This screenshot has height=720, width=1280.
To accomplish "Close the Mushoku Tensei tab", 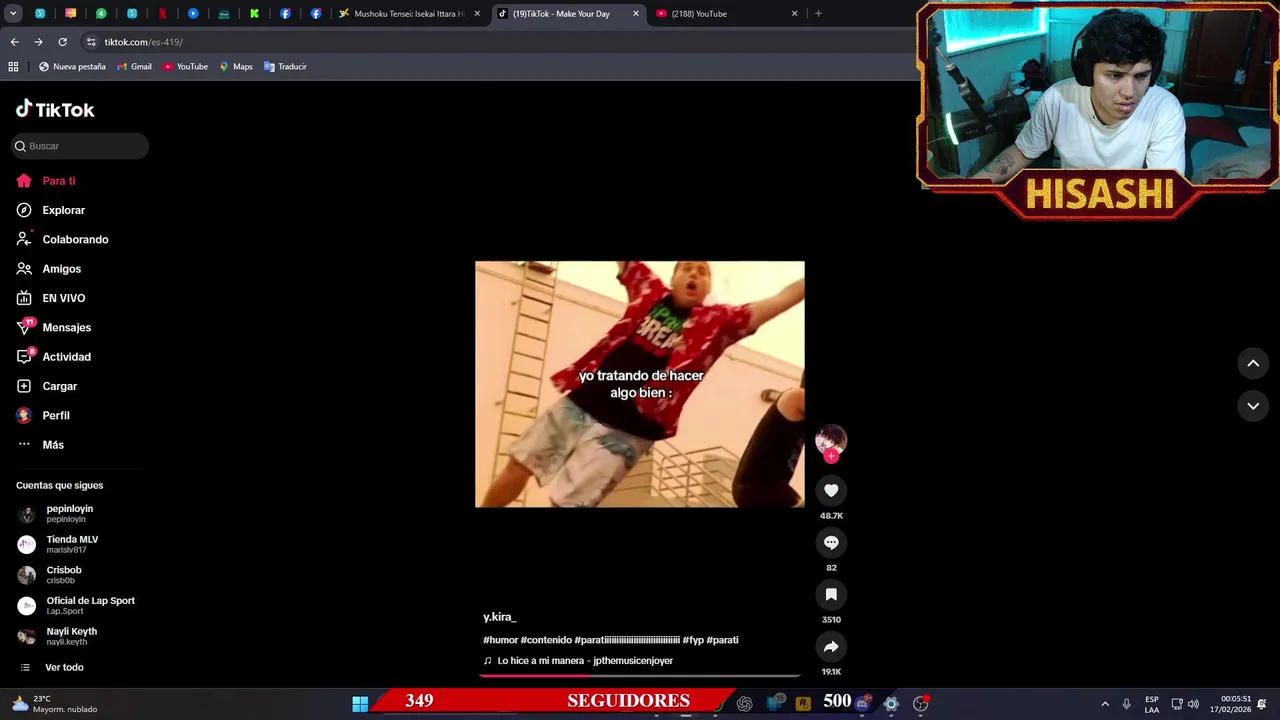I will tap(477, 14).
